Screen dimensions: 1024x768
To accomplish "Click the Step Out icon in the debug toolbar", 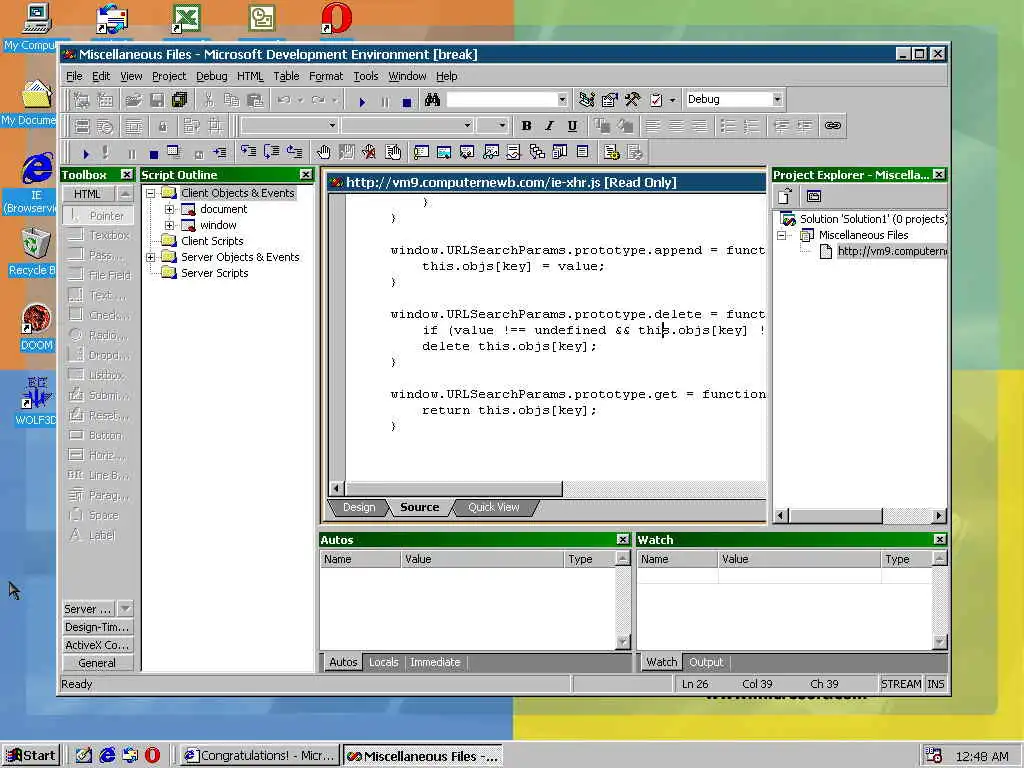I will click(x=295, y=152).
